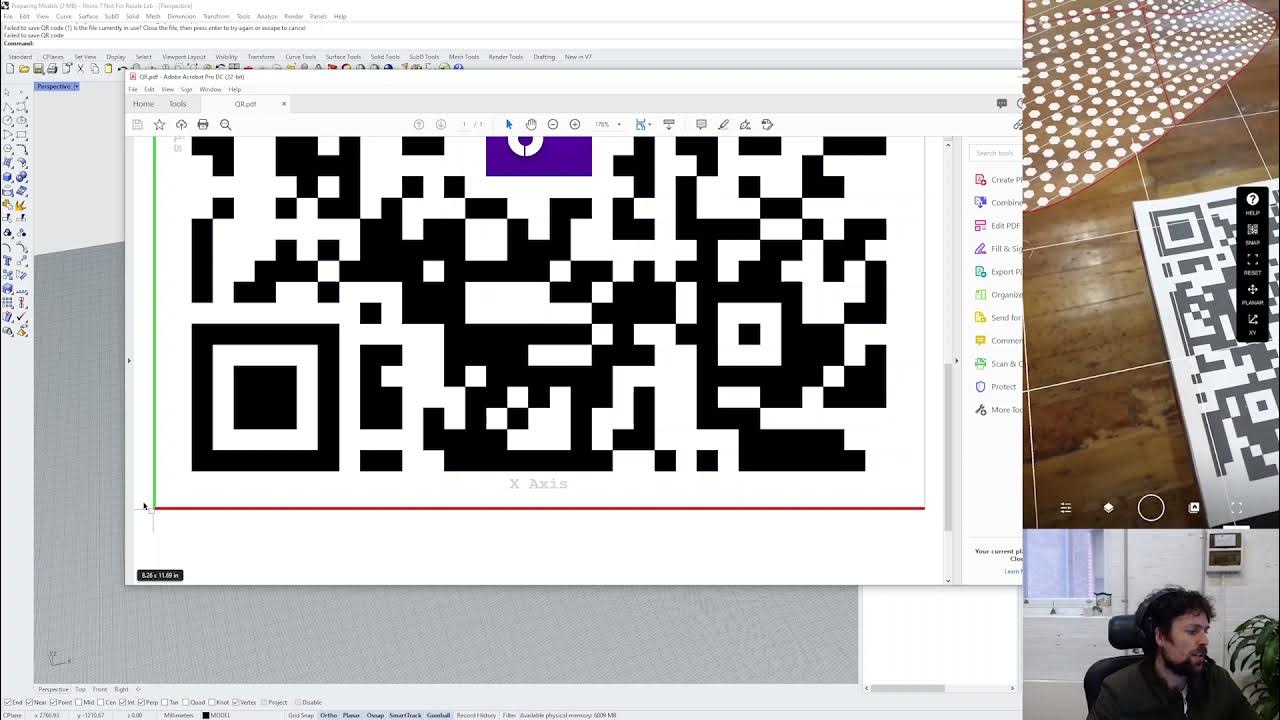
Task: Activate the Acrobat hand pan tool
Action: tap(531, 124)
